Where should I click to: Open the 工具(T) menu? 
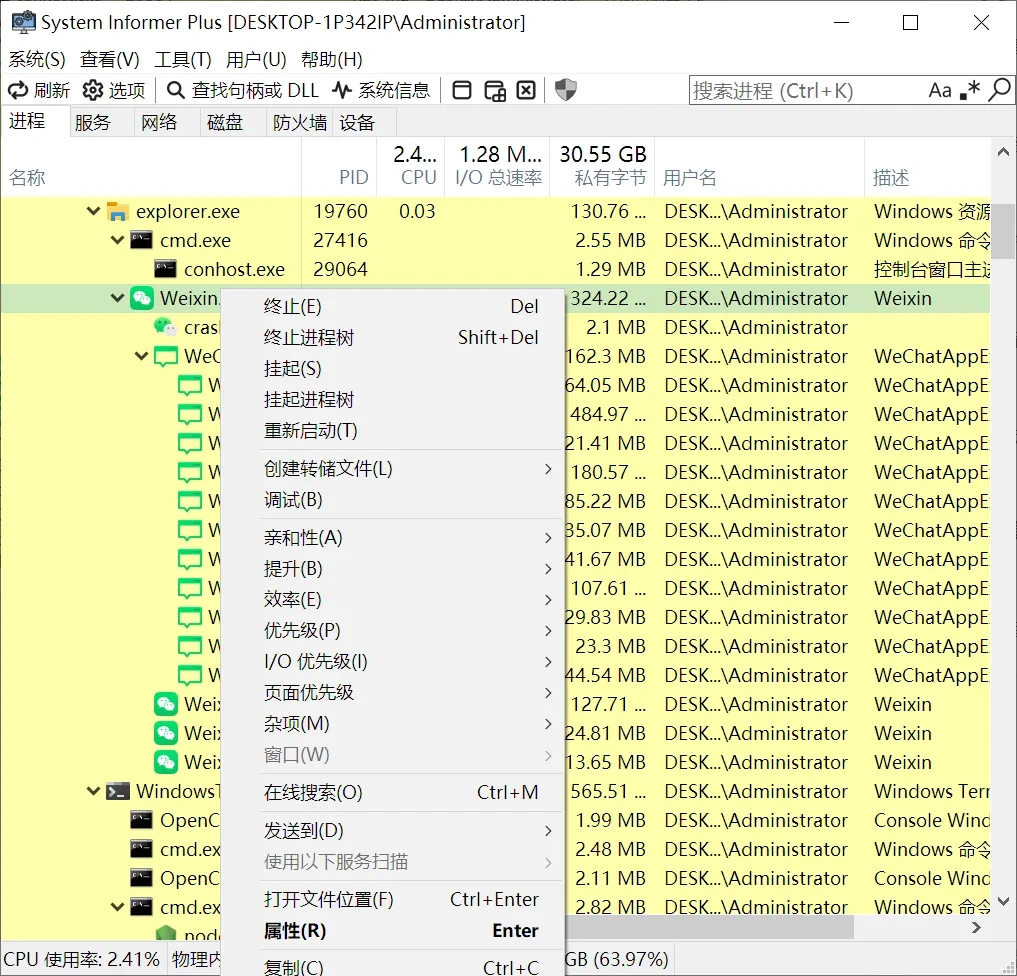point(183,60)
